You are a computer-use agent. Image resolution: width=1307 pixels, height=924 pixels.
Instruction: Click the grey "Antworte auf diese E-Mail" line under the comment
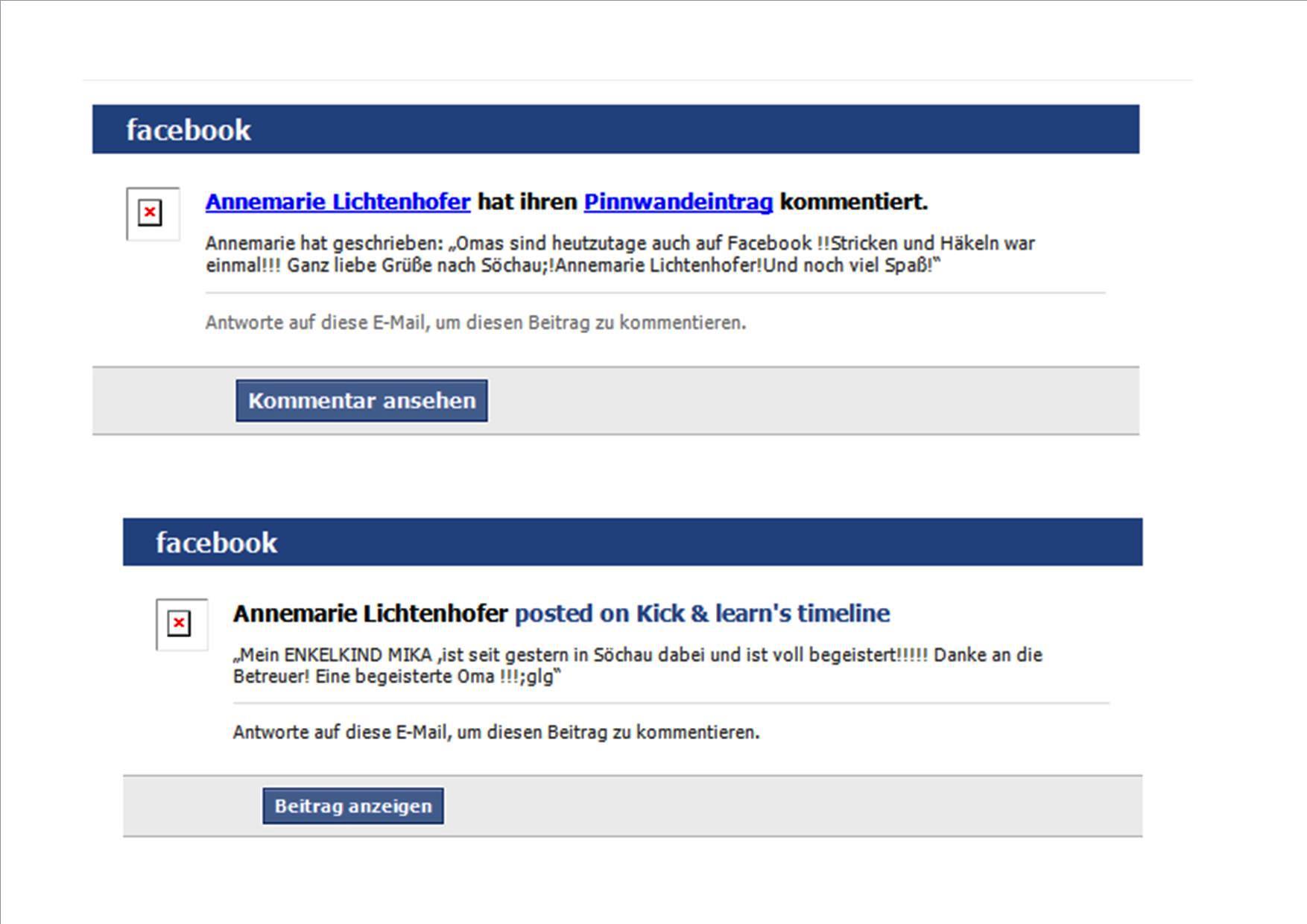(x=475, y=323)
